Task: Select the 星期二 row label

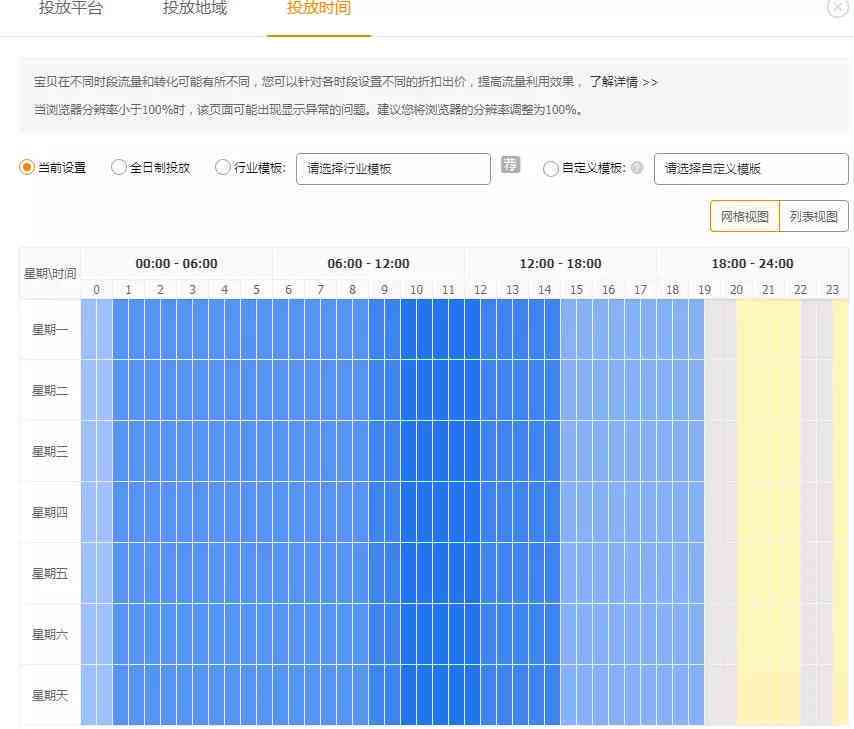Action: tap(50, 390)
